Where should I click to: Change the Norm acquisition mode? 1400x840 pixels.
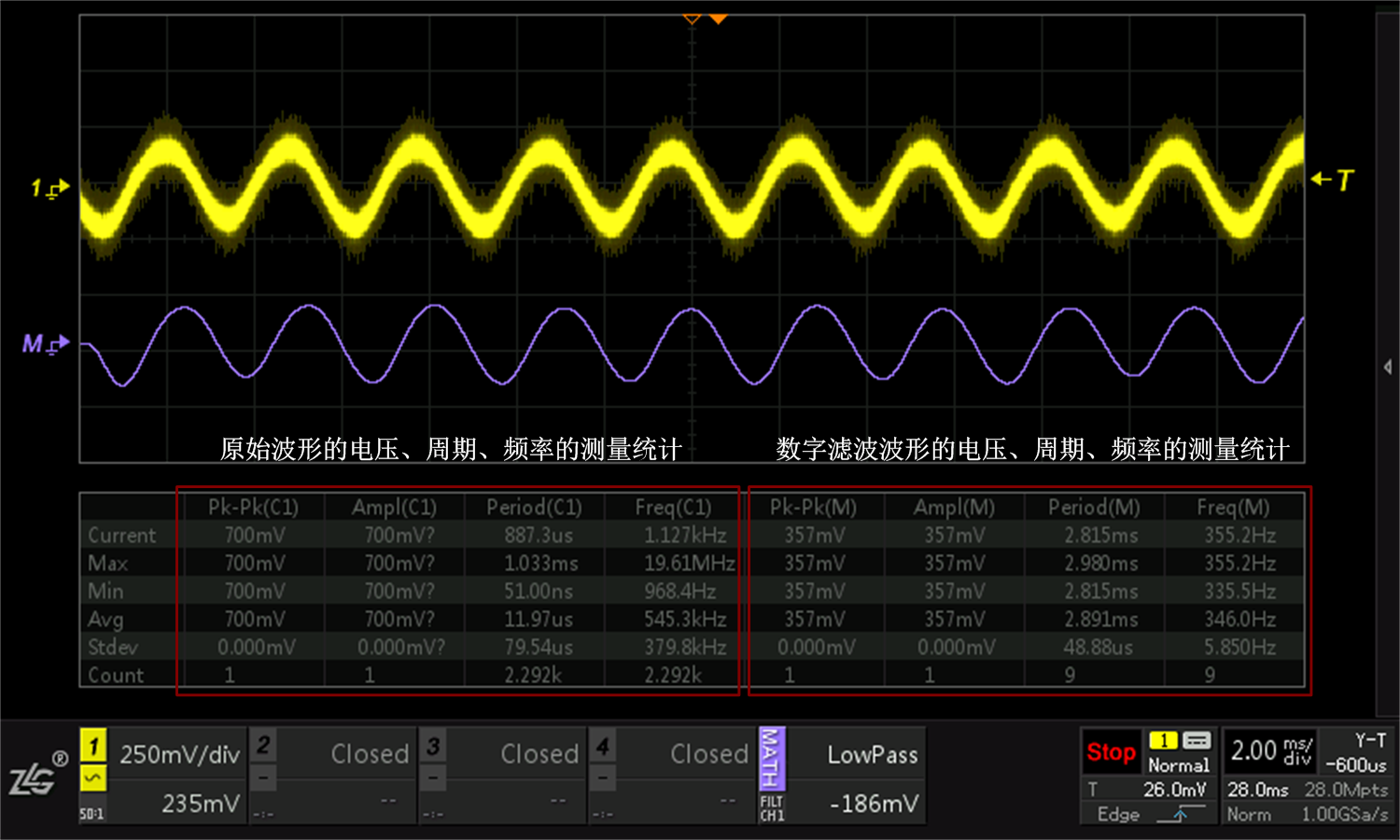pyautogui.click(x=1248, y=814)
